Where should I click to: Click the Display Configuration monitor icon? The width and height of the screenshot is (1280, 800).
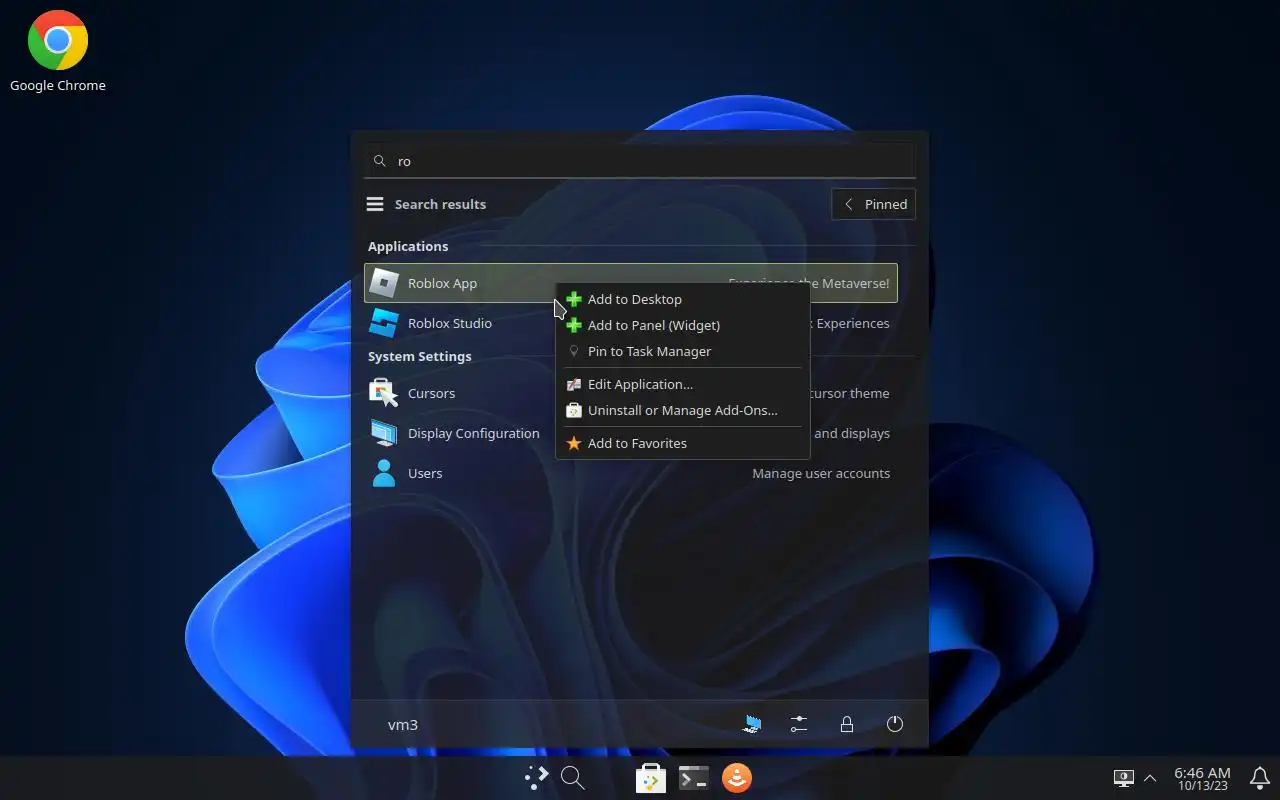point(384,433)
